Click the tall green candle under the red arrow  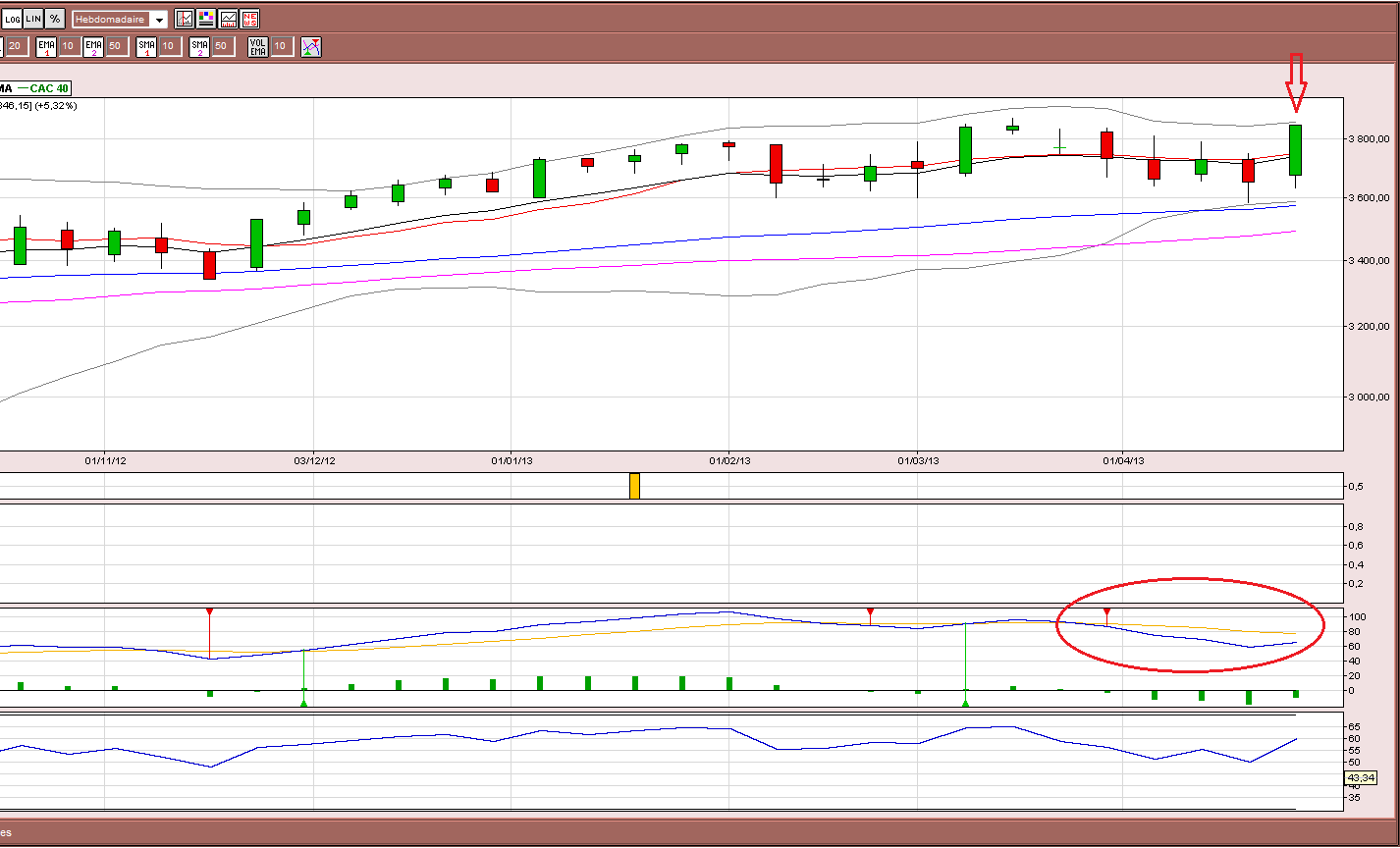click(1296, 150)
